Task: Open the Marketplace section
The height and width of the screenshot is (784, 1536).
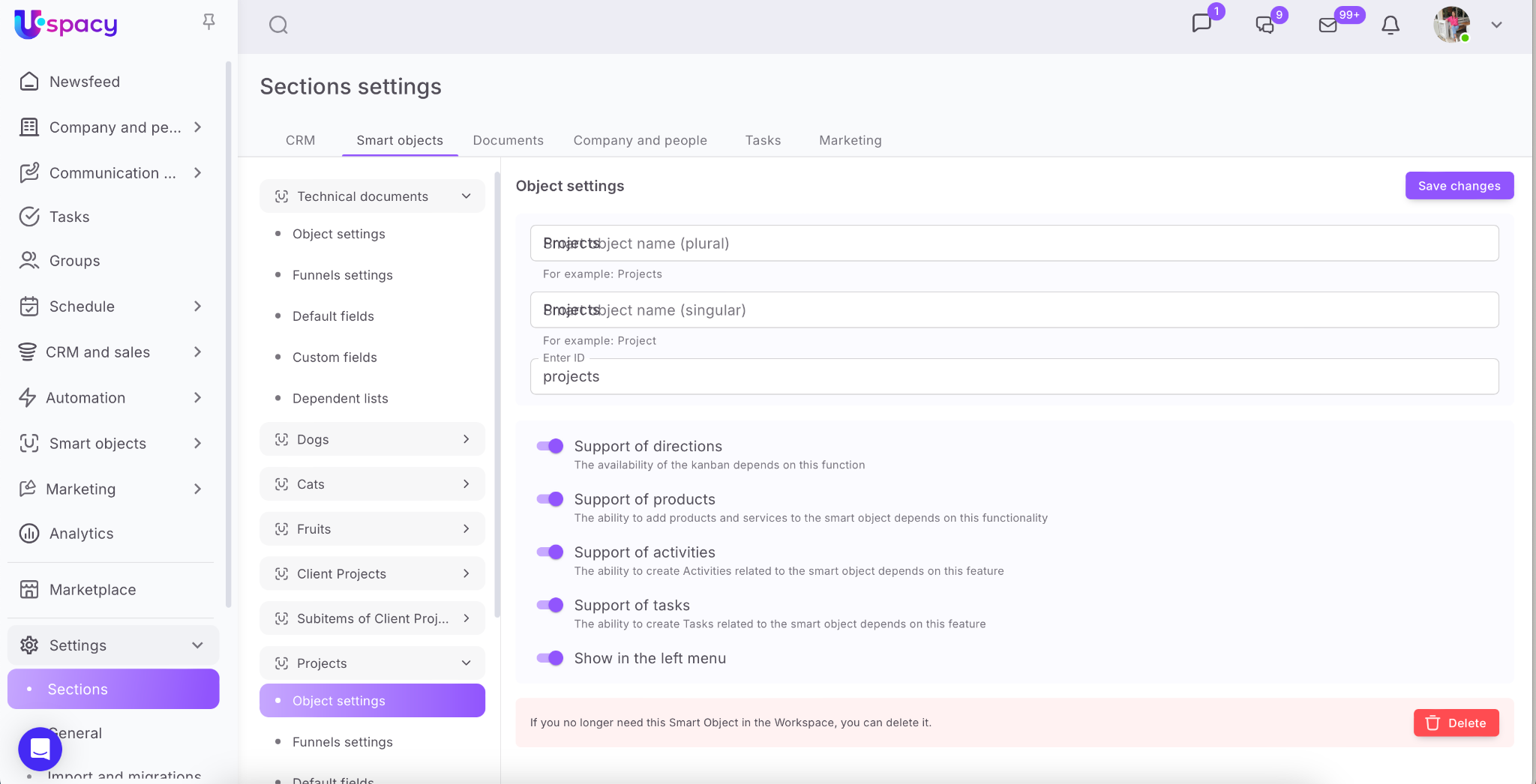Action: point(92,590)
